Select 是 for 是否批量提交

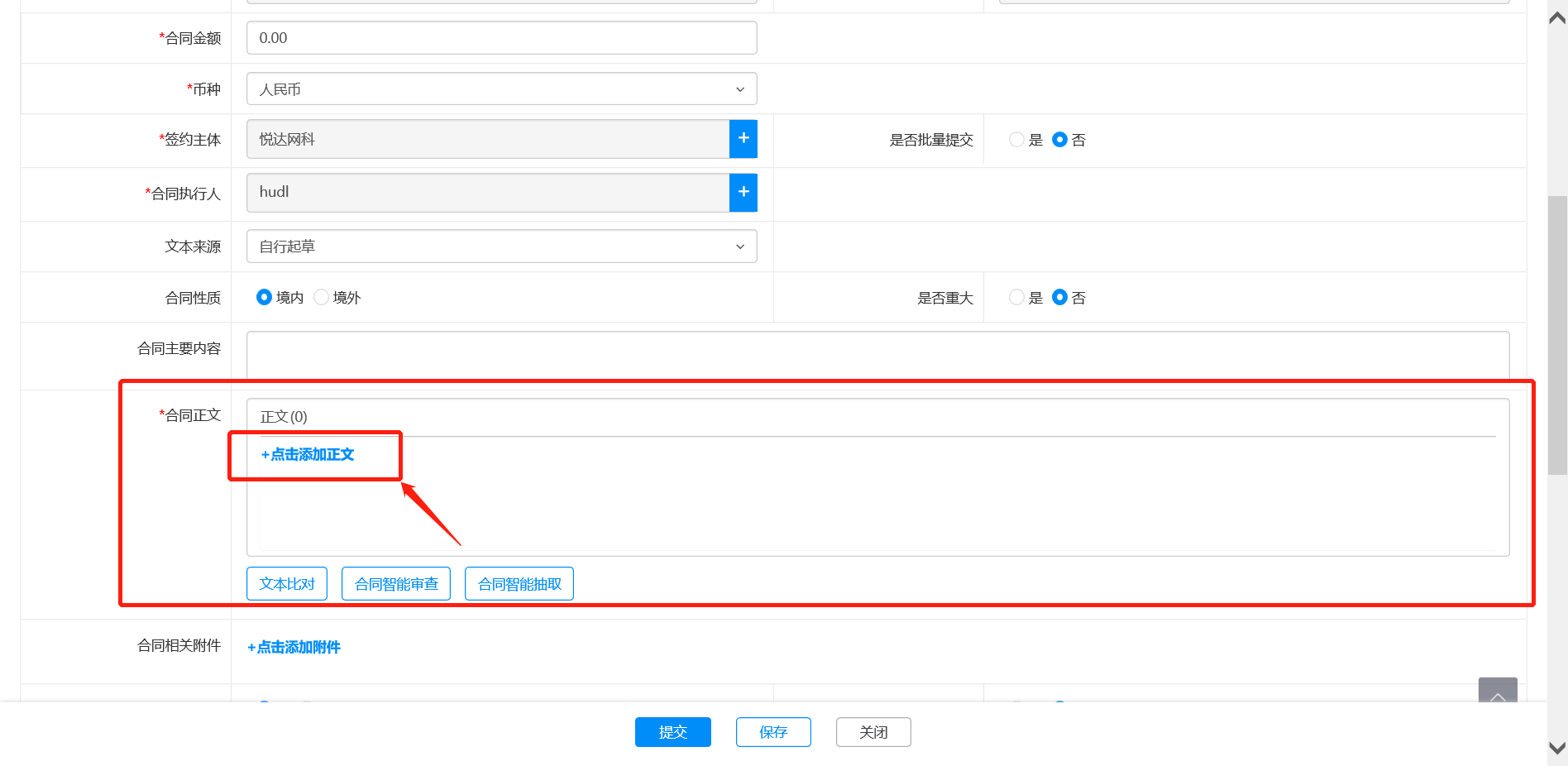click(1016, 140)
